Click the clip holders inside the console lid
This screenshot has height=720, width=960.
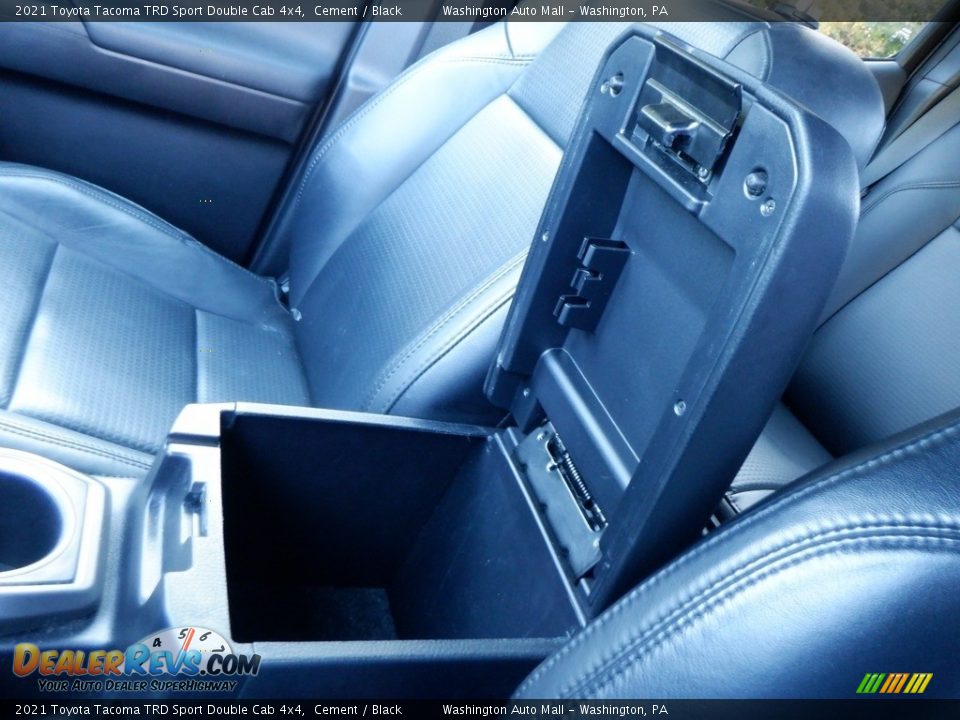click(x=592, y=282)
